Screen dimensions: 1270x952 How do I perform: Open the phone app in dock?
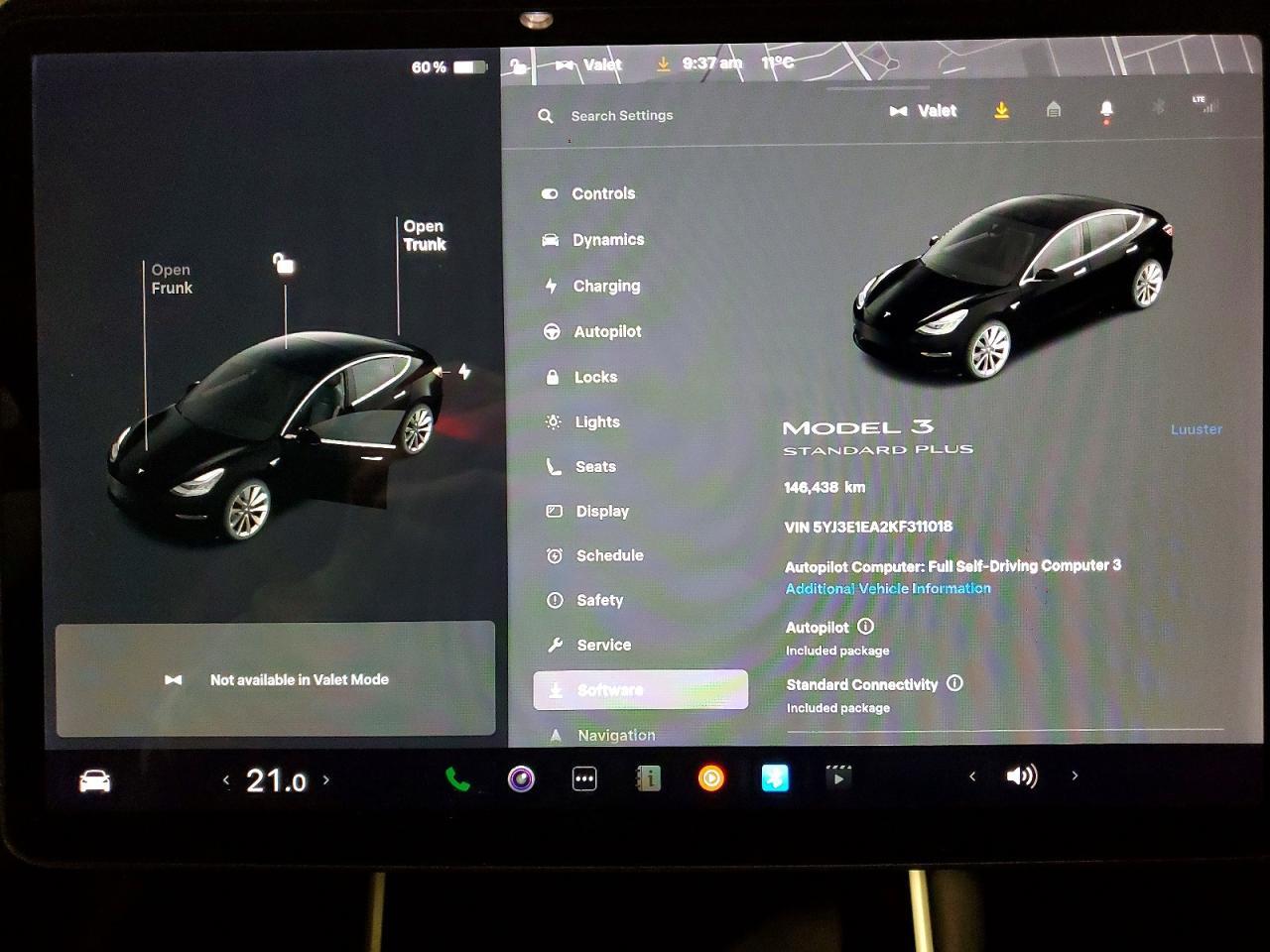457,779
